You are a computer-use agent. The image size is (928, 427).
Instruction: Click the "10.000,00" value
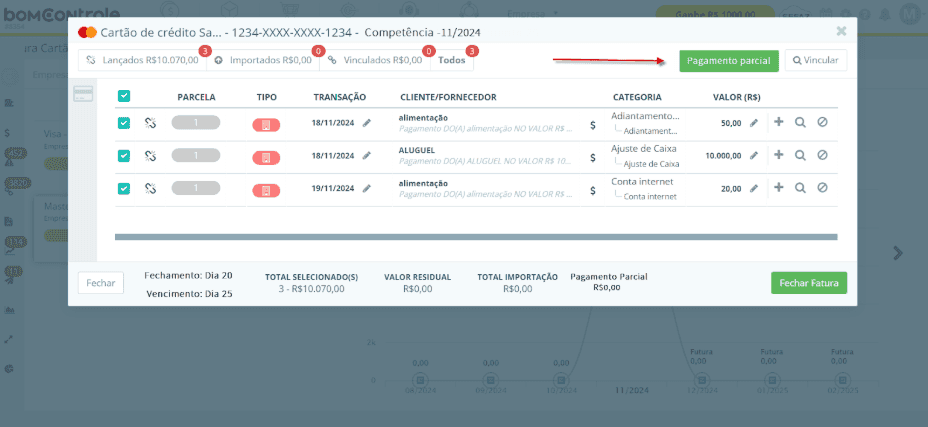[723, 156]
